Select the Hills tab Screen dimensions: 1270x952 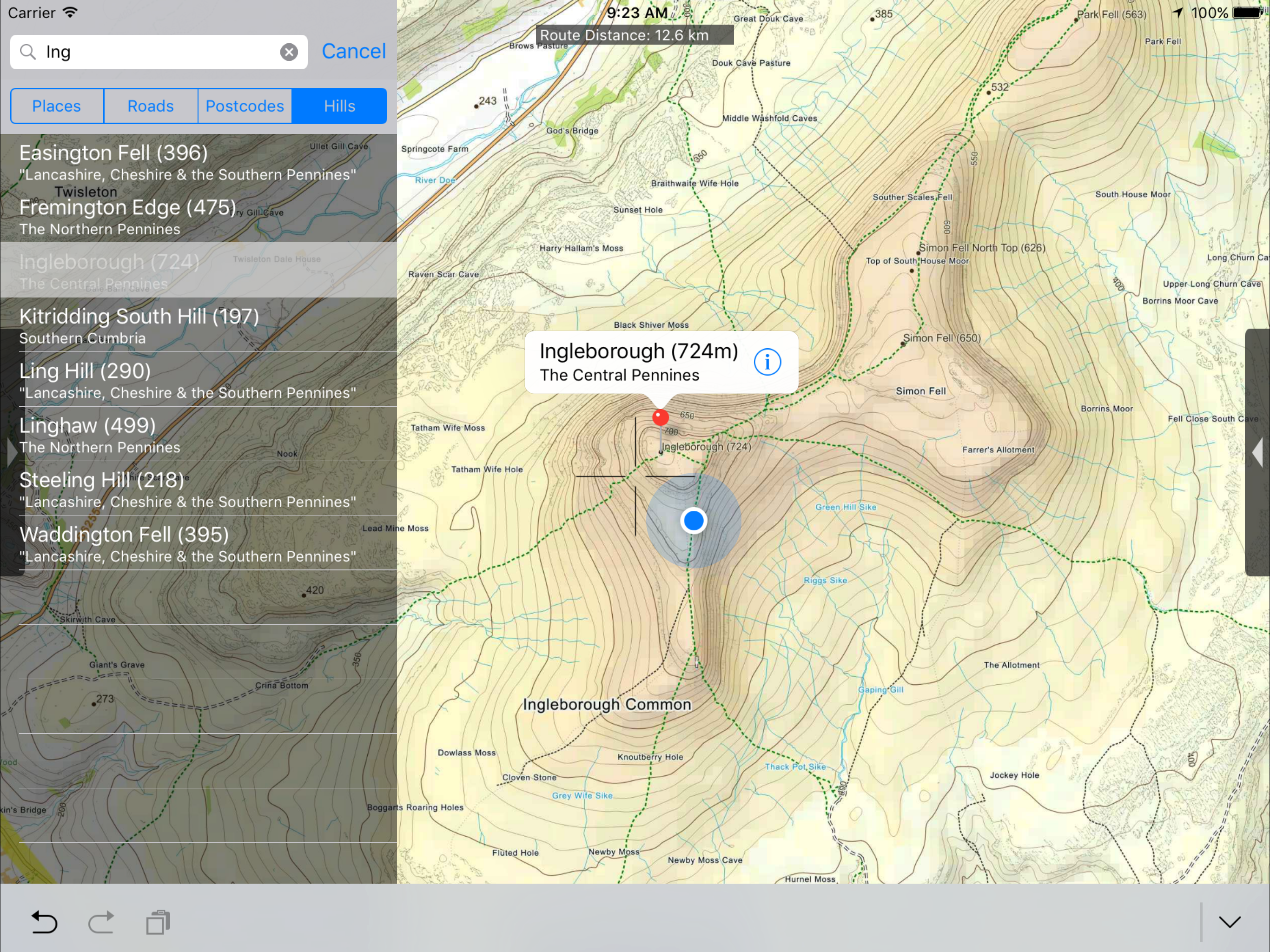(339, 106)
